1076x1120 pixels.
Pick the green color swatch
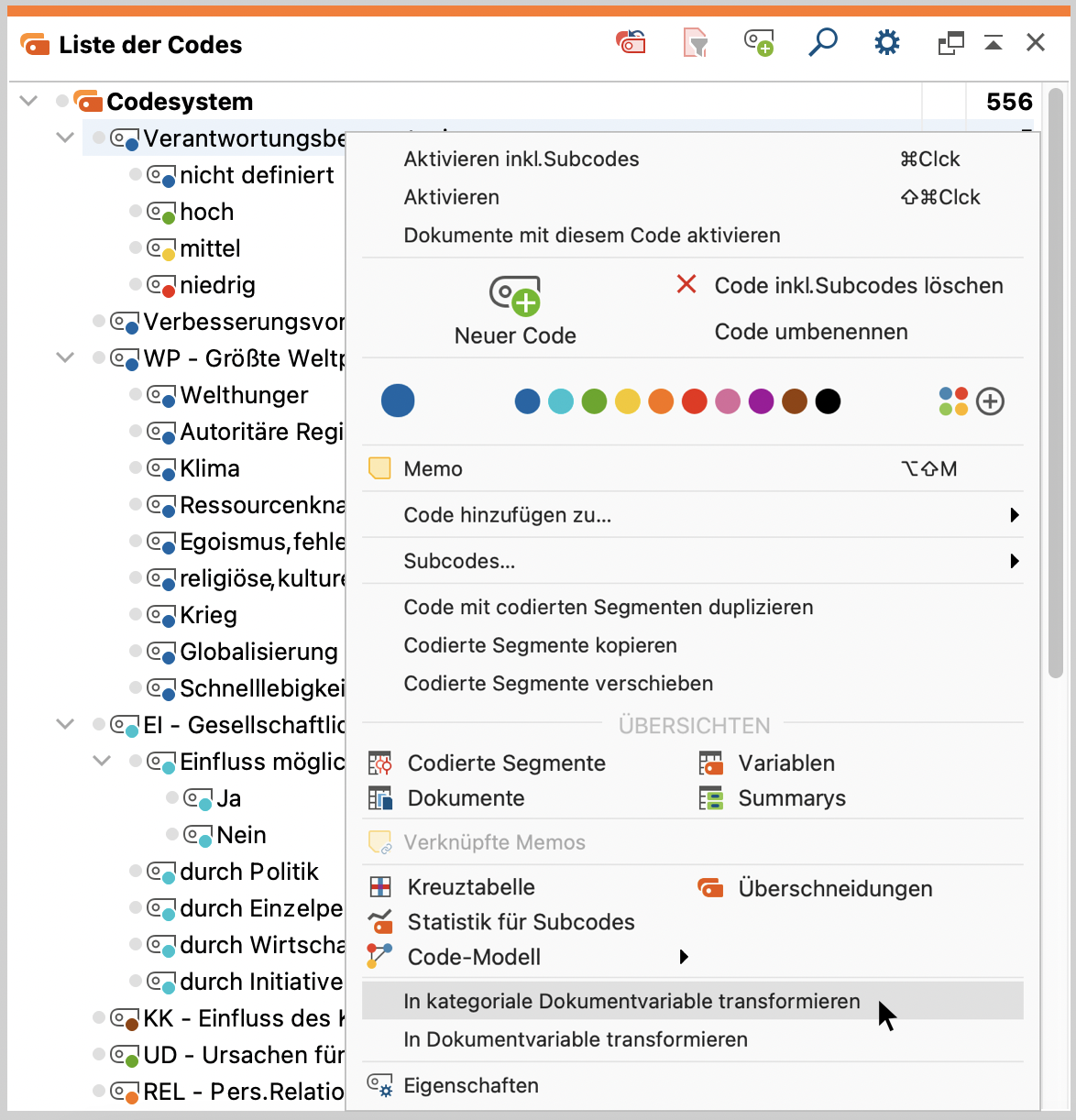(594, 401)
